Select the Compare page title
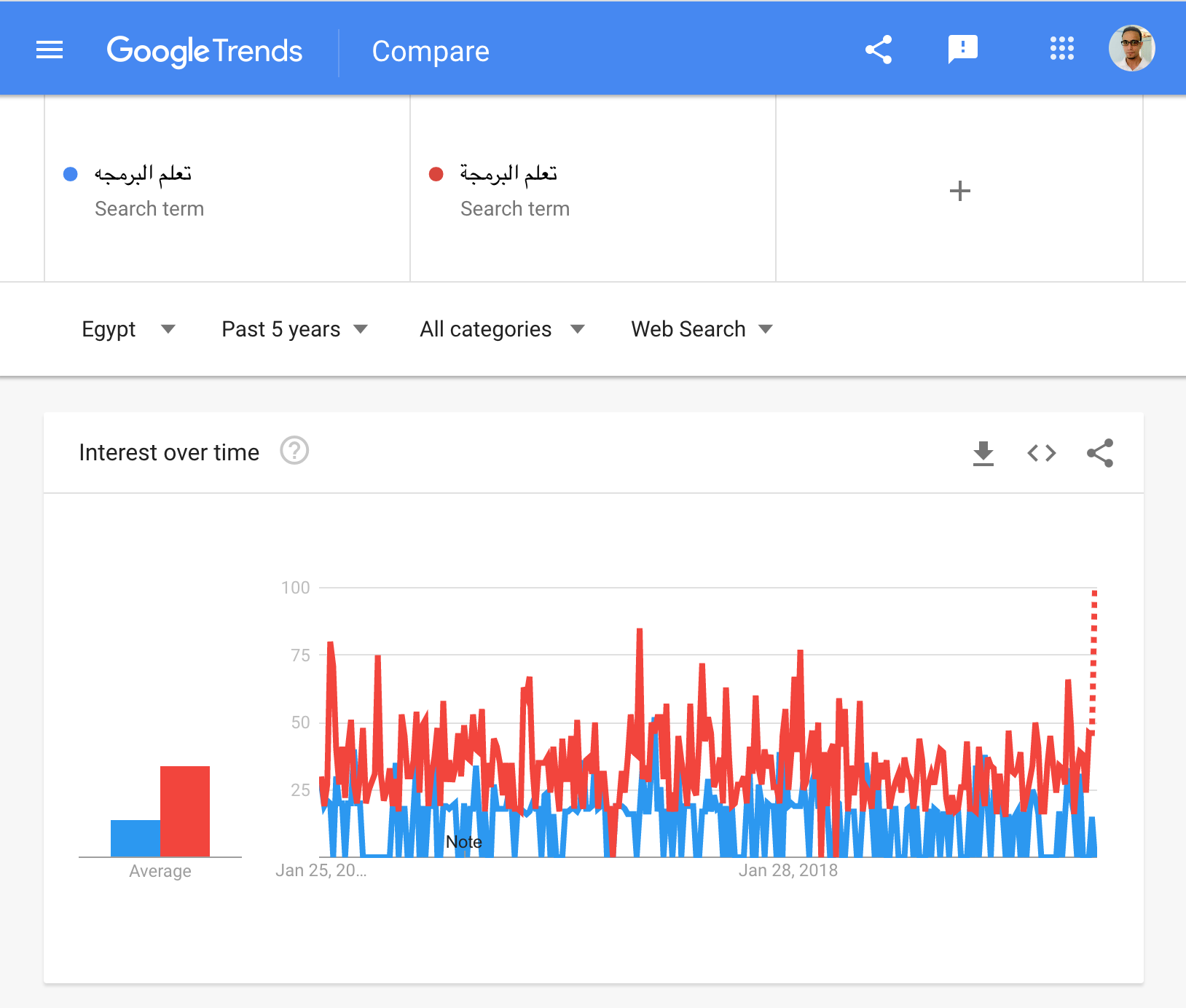The height and width of the screenshot is (1008, 1186). coord(430,51)
